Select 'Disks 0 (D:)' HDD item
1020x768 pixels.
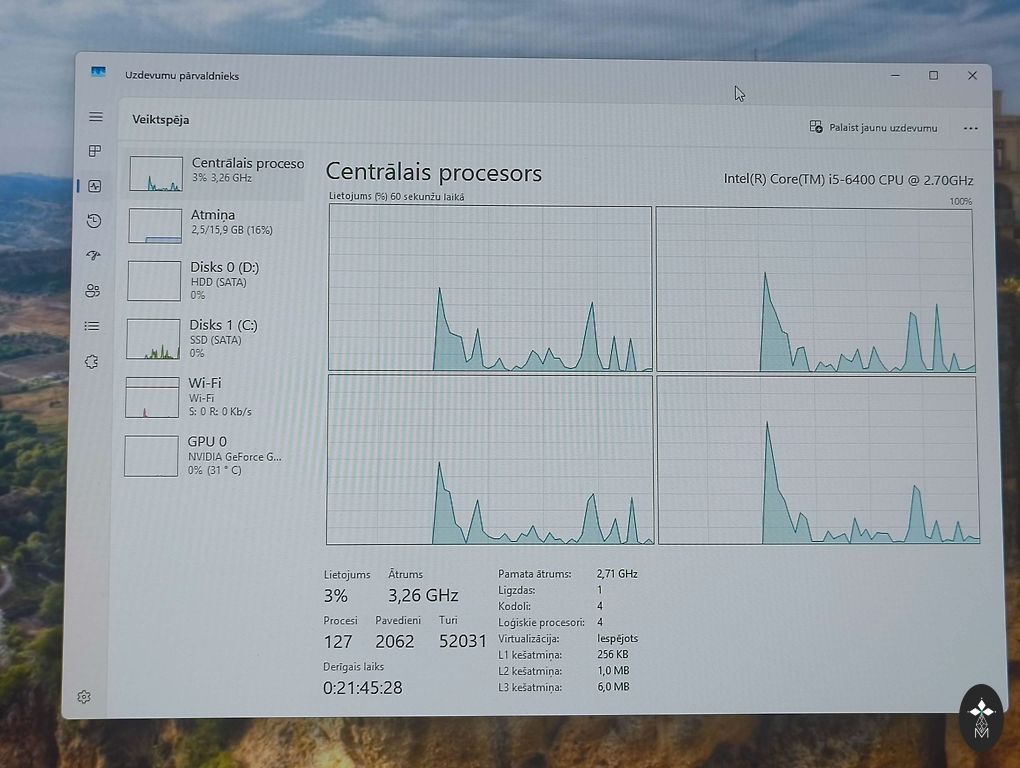pos(214,280)
